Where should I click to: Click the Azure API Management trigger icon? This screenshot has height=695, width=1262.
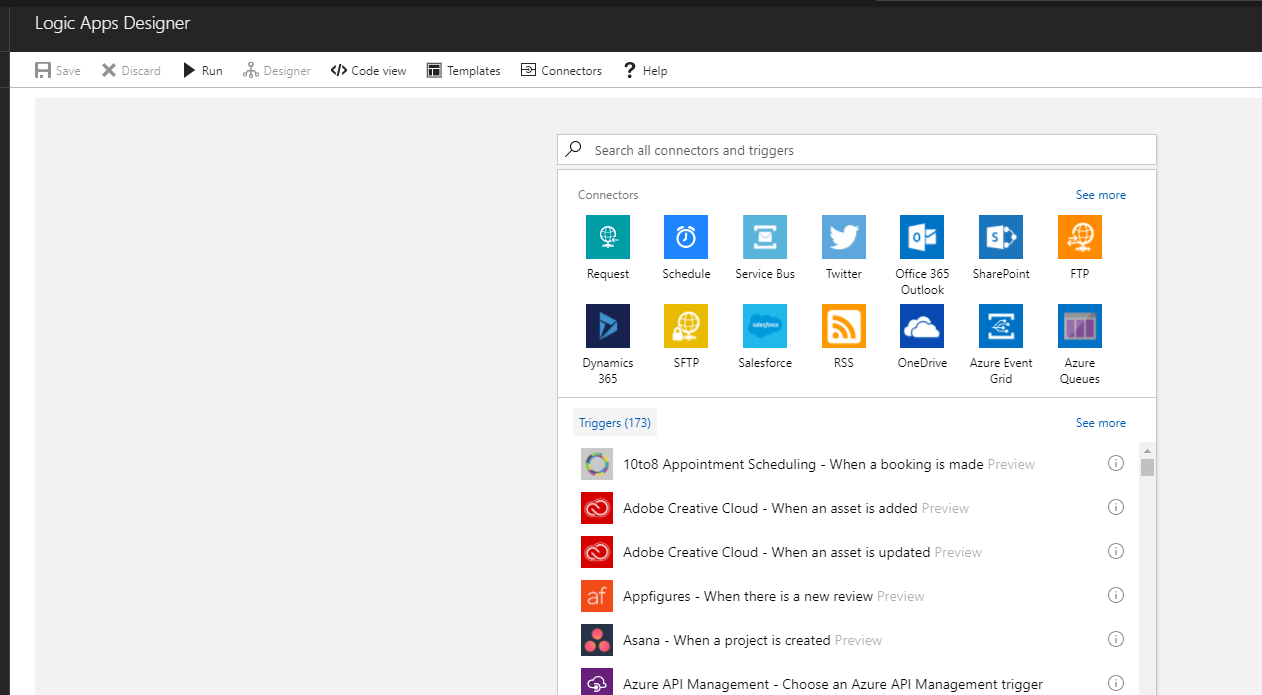(x=597, y=682)
